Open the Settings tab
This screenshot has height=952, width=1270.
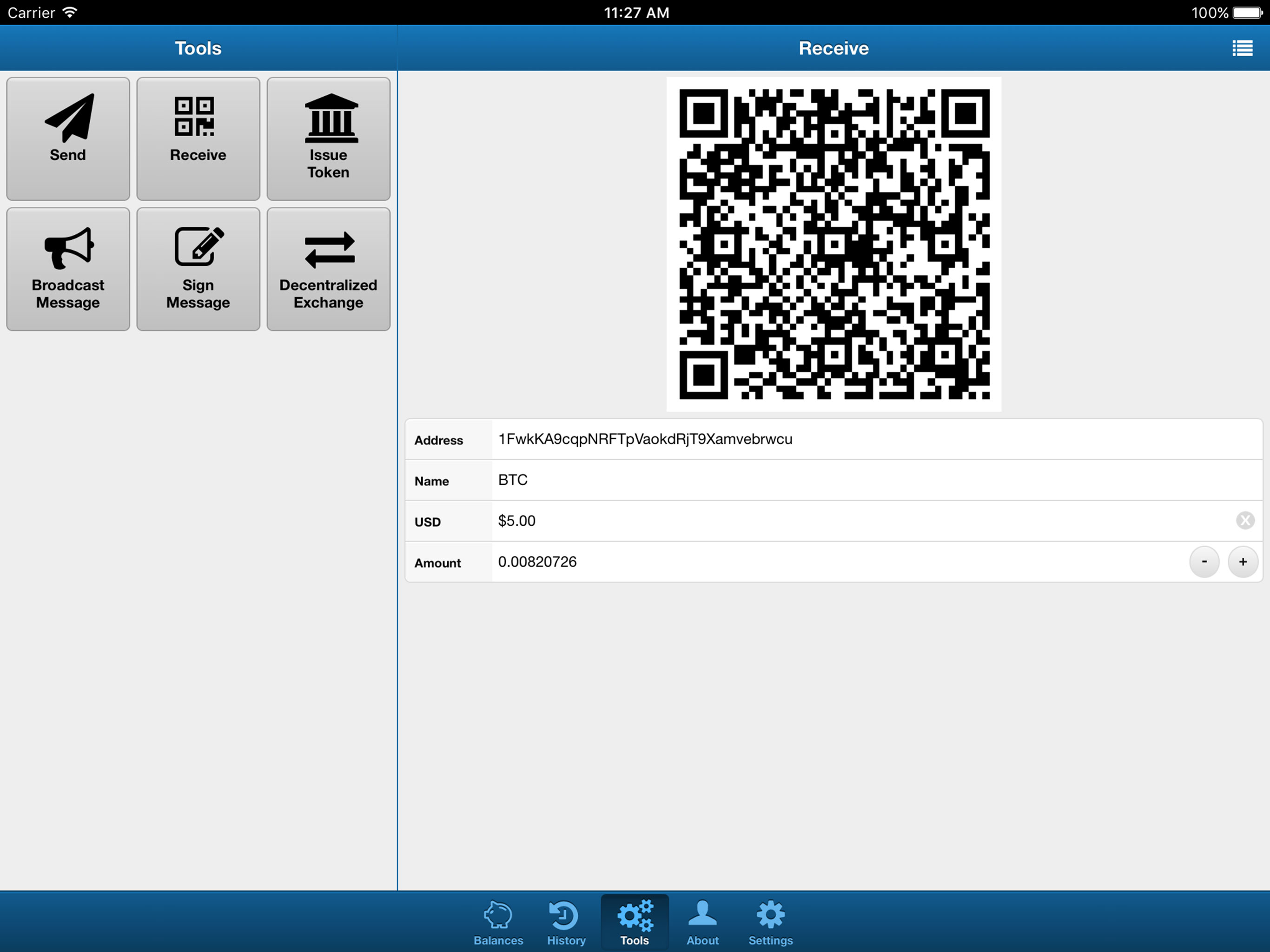pos(770,923)
